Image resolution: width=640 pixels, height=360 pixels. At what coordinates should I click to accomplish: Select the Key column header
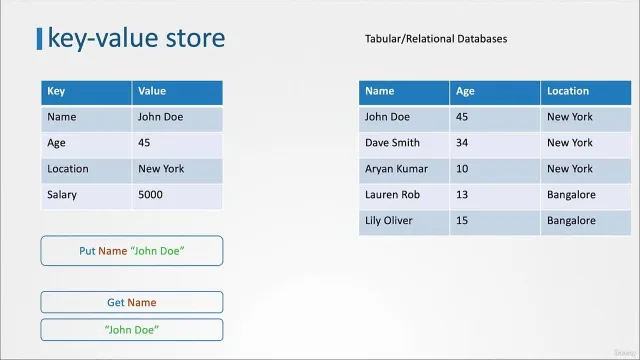86,93
